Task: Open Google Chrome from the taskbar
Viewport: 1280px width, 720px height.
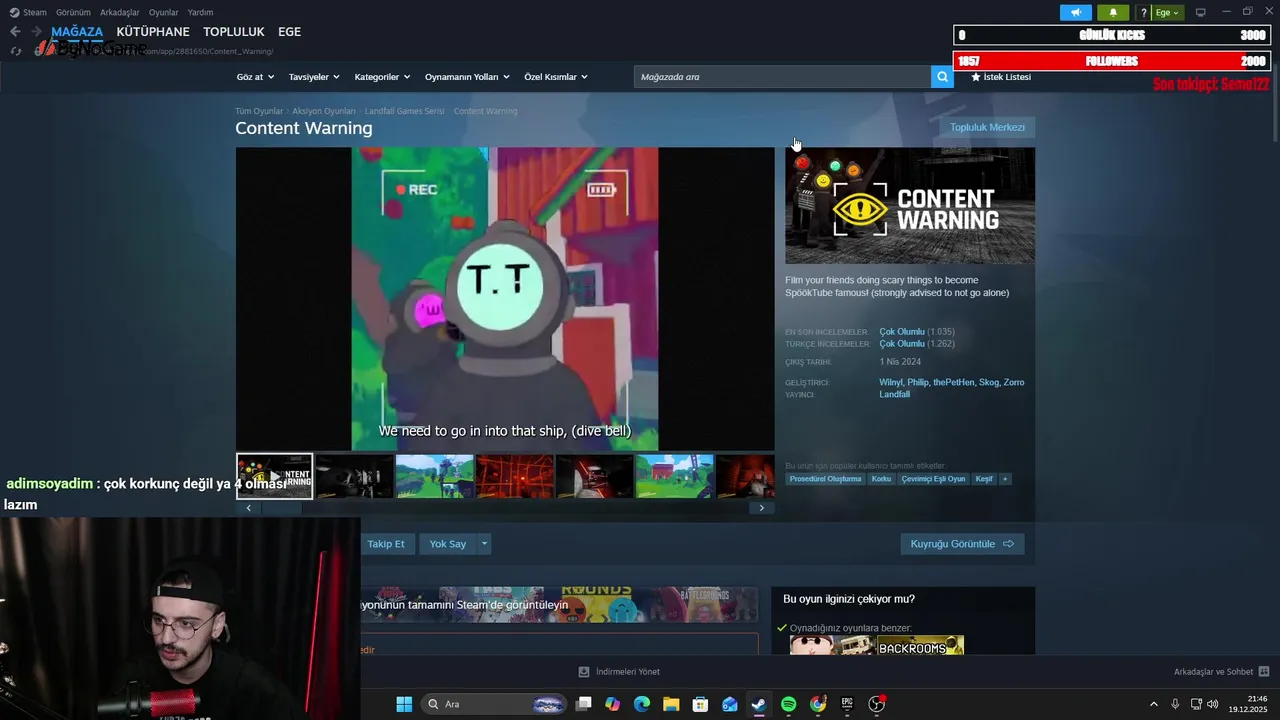Action: point(818,704)
